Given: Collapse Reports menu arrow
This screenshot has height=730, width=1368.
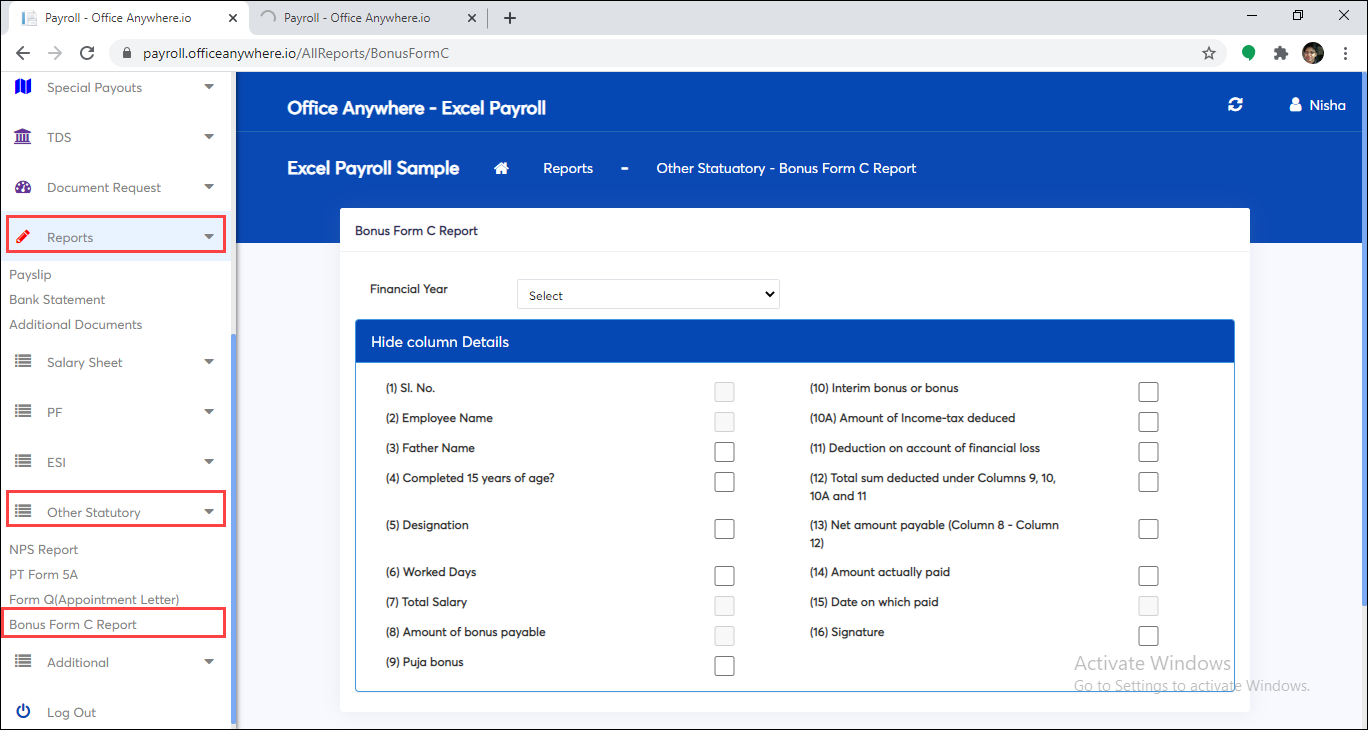Looking at the screenshot, I should [209, 237].
